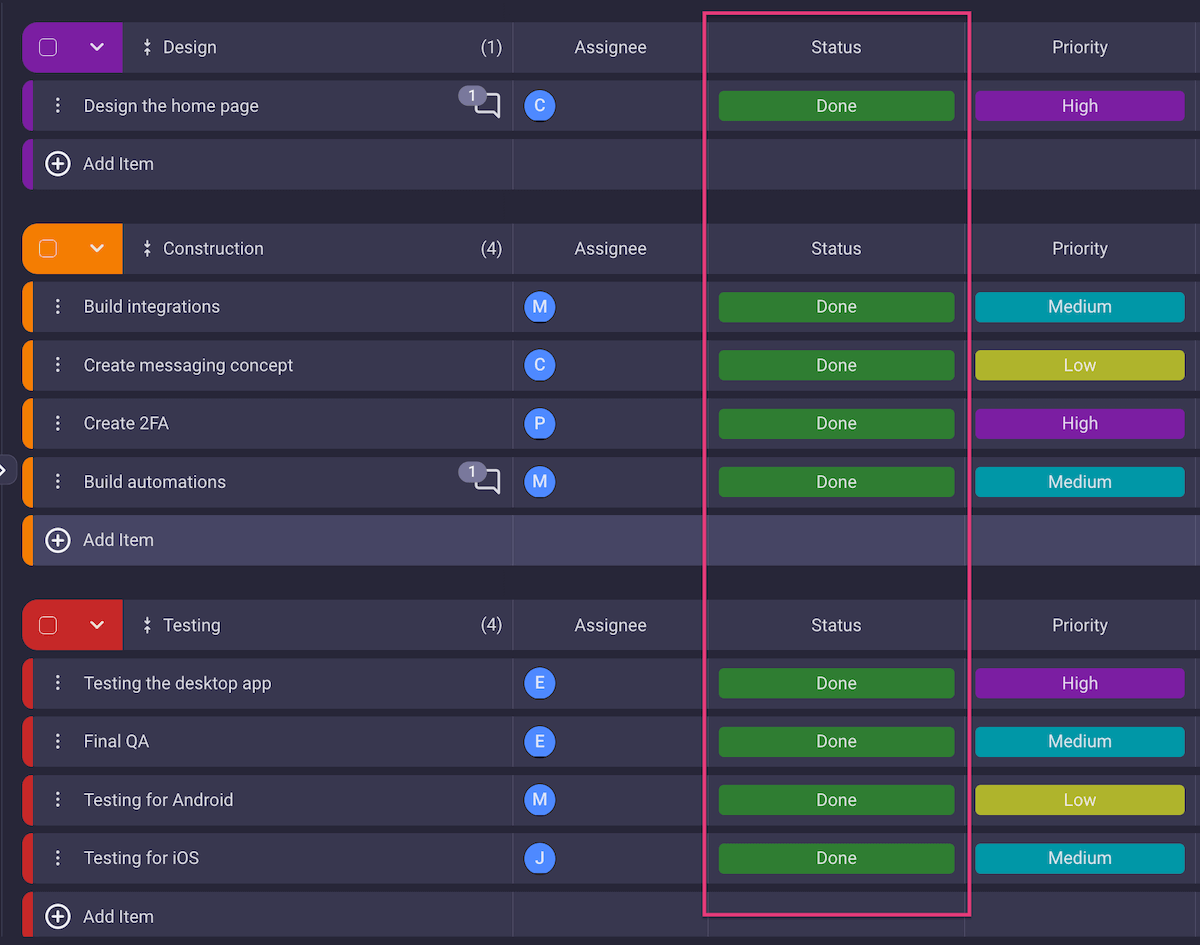
Task: Click Add Item under the Construction group
Action: click(x=118, y=539)
